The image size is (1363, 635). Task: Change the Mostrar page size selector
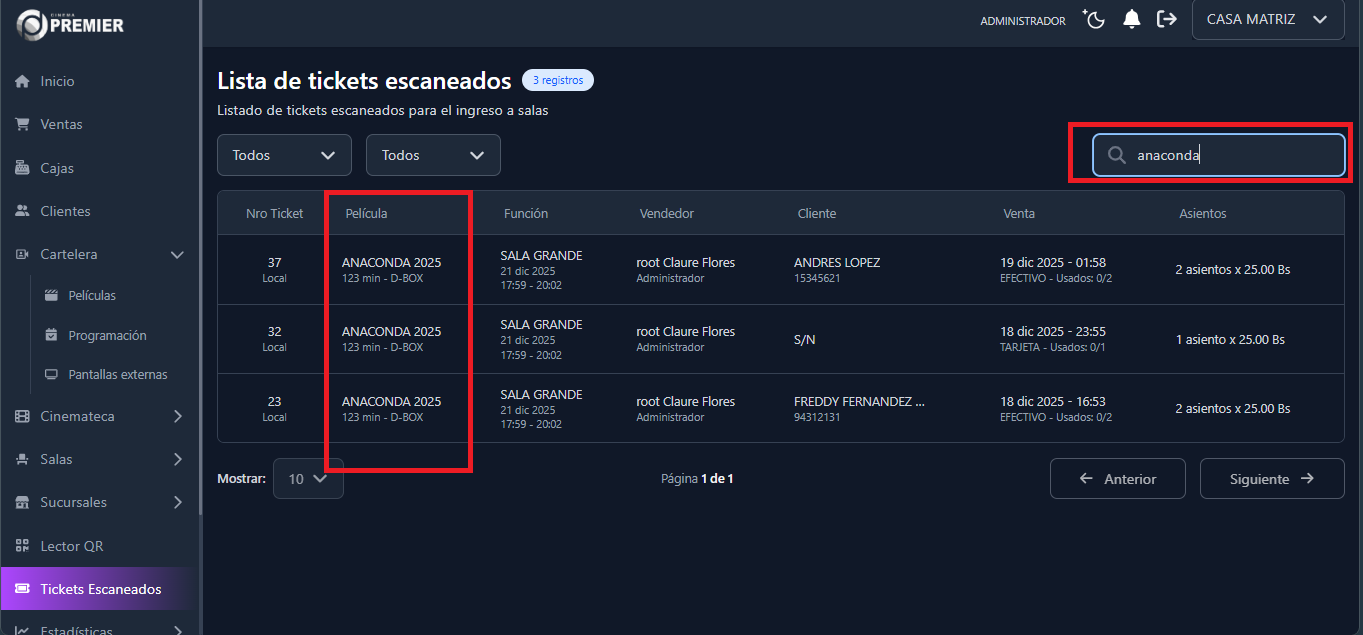308,478
